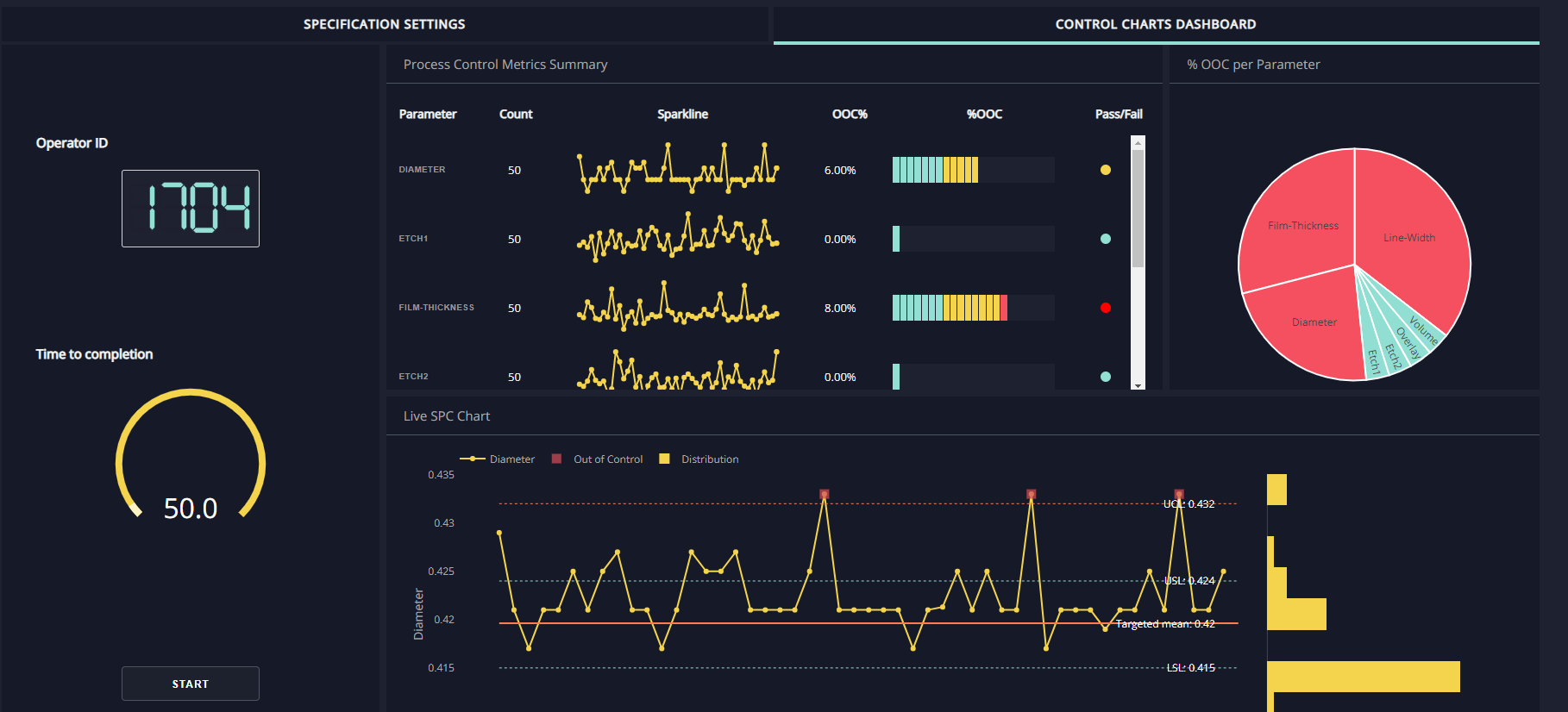1568x712 pixels.
Task: Click the Etch1 %OOC progress bar
Action: point(973,239)
